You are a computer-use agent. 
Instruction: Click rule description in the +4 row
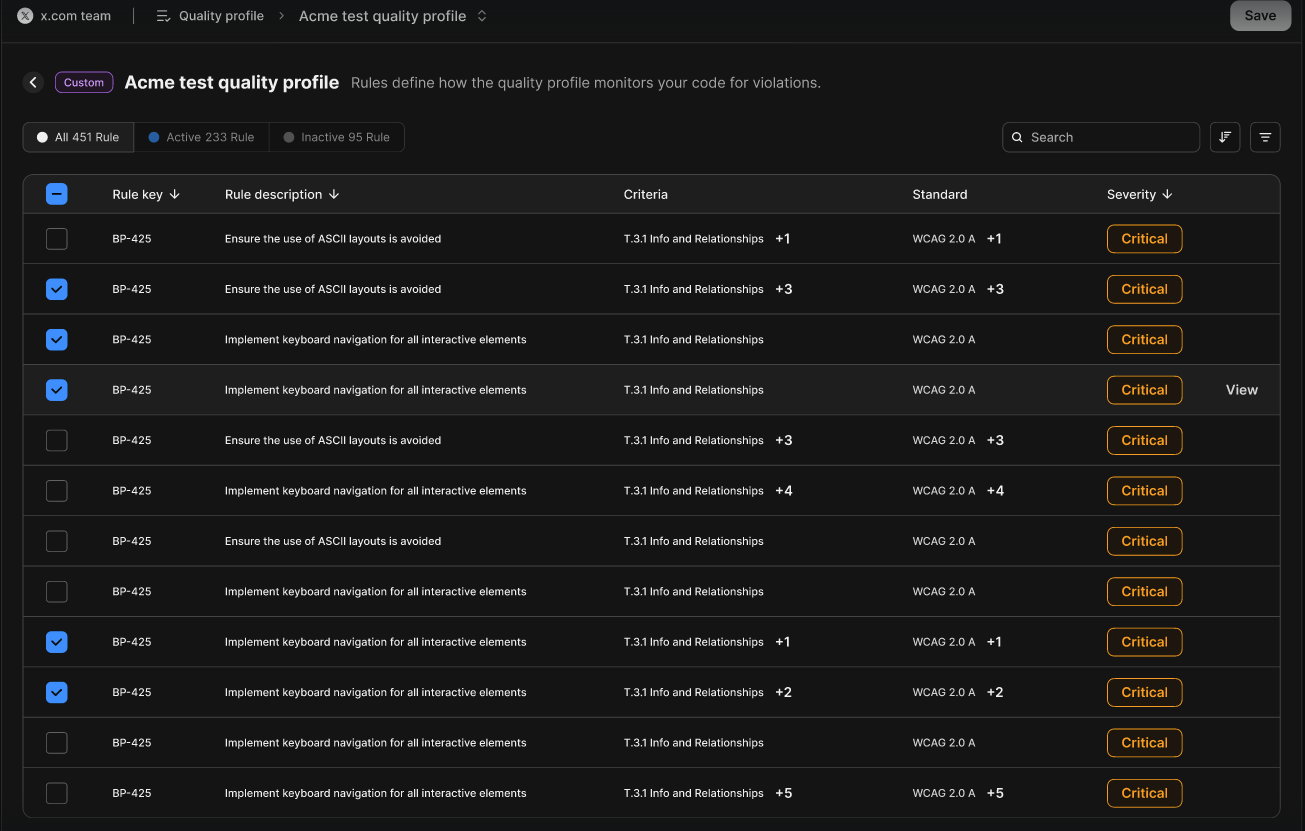(x=375, y=491)
